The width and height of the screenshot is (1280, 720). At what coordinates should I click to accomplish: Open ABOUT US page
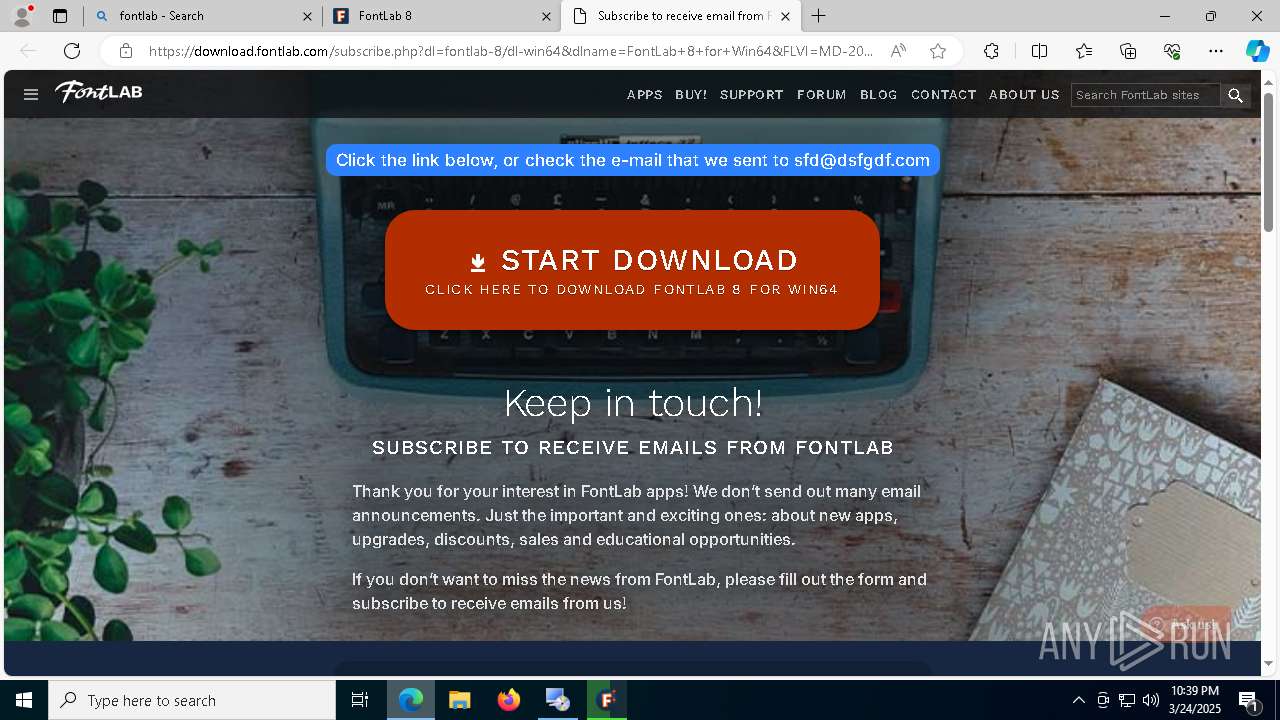(1024, 95)
